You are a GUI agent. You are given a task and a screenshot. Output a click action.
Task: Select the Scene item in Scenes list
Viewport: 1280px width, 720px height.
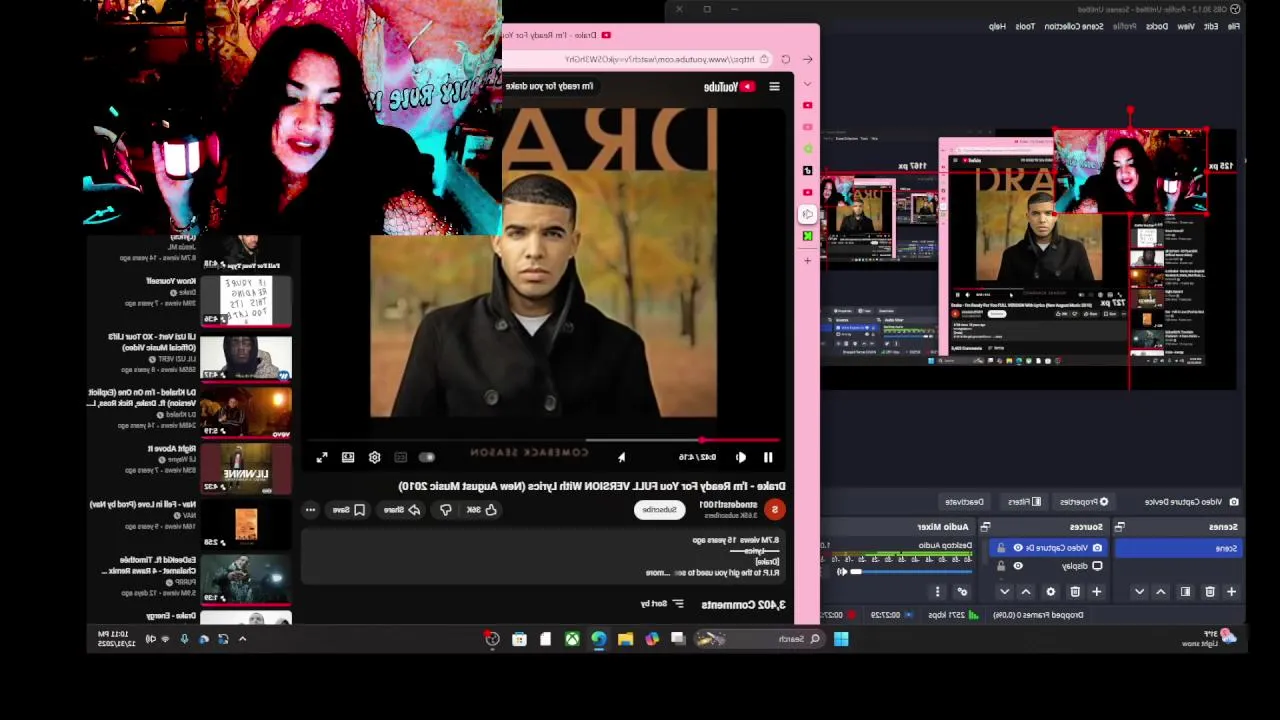tap(1179, 548)
